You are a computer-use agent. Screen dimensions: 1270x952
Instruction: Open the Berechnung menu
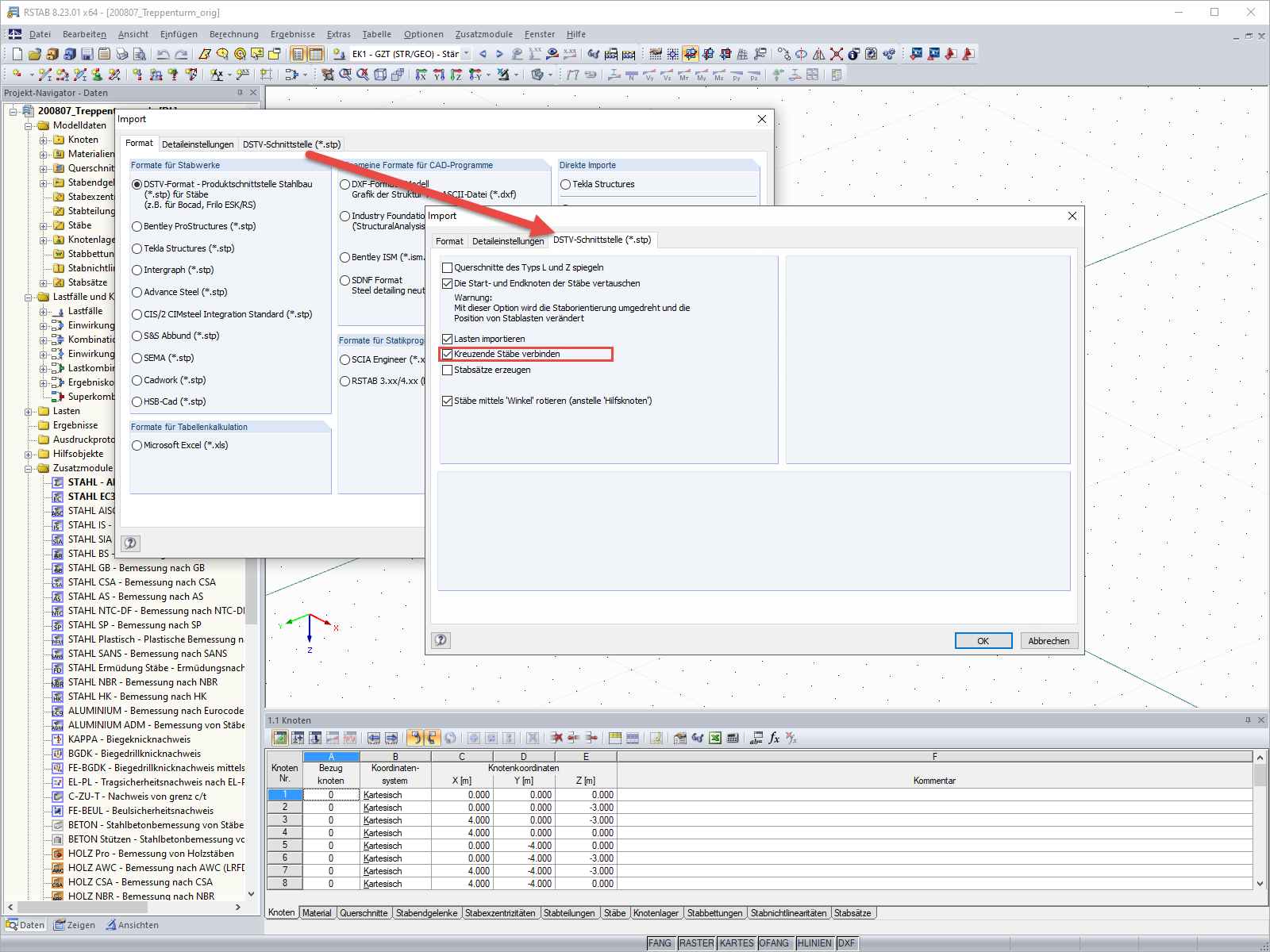click(234, 34)
